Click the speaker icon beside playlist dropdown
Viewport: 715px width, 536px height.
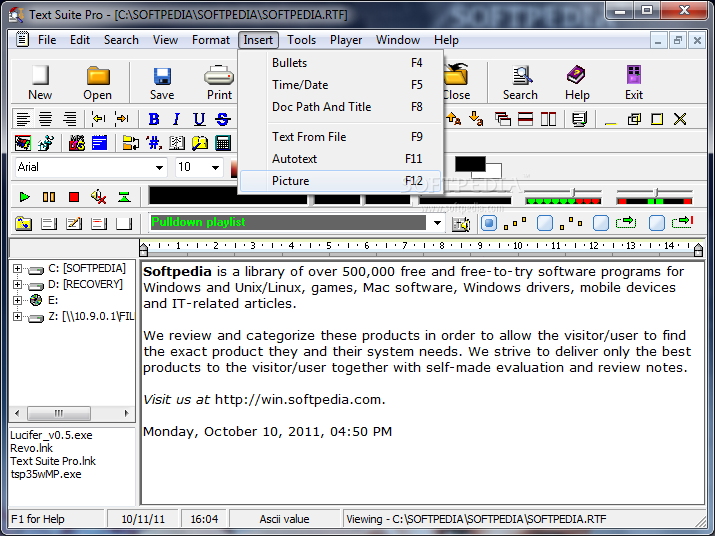[x=461, y=224]
